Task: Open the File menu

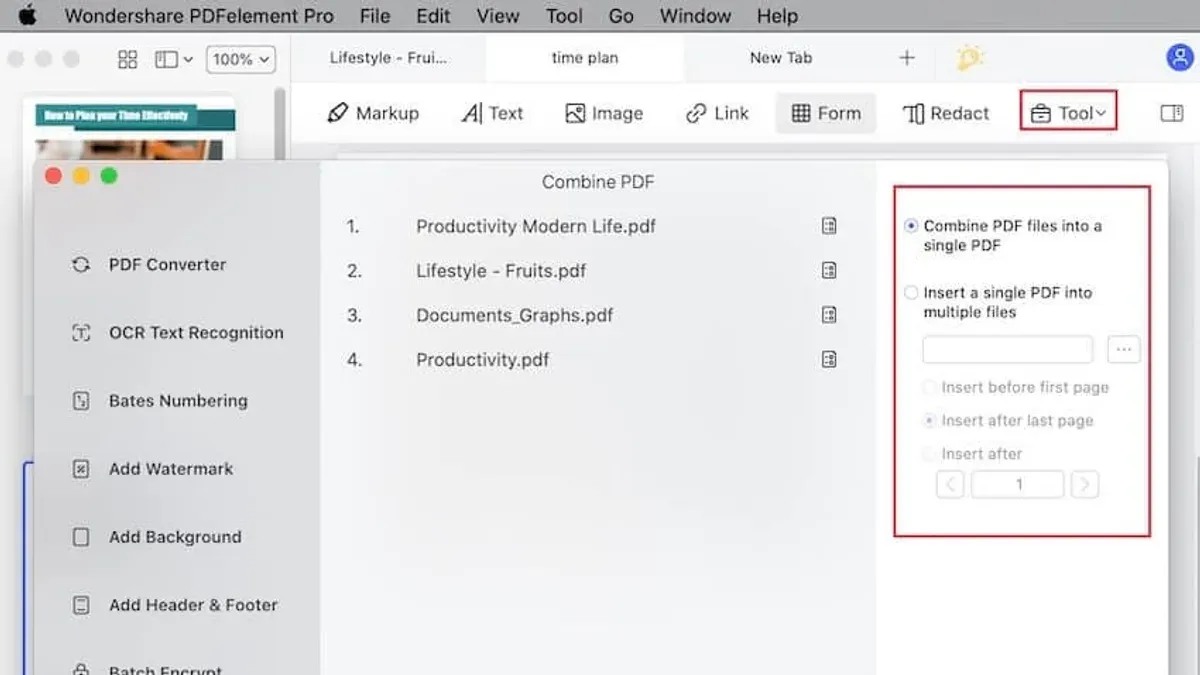Action: pos(375,16)
